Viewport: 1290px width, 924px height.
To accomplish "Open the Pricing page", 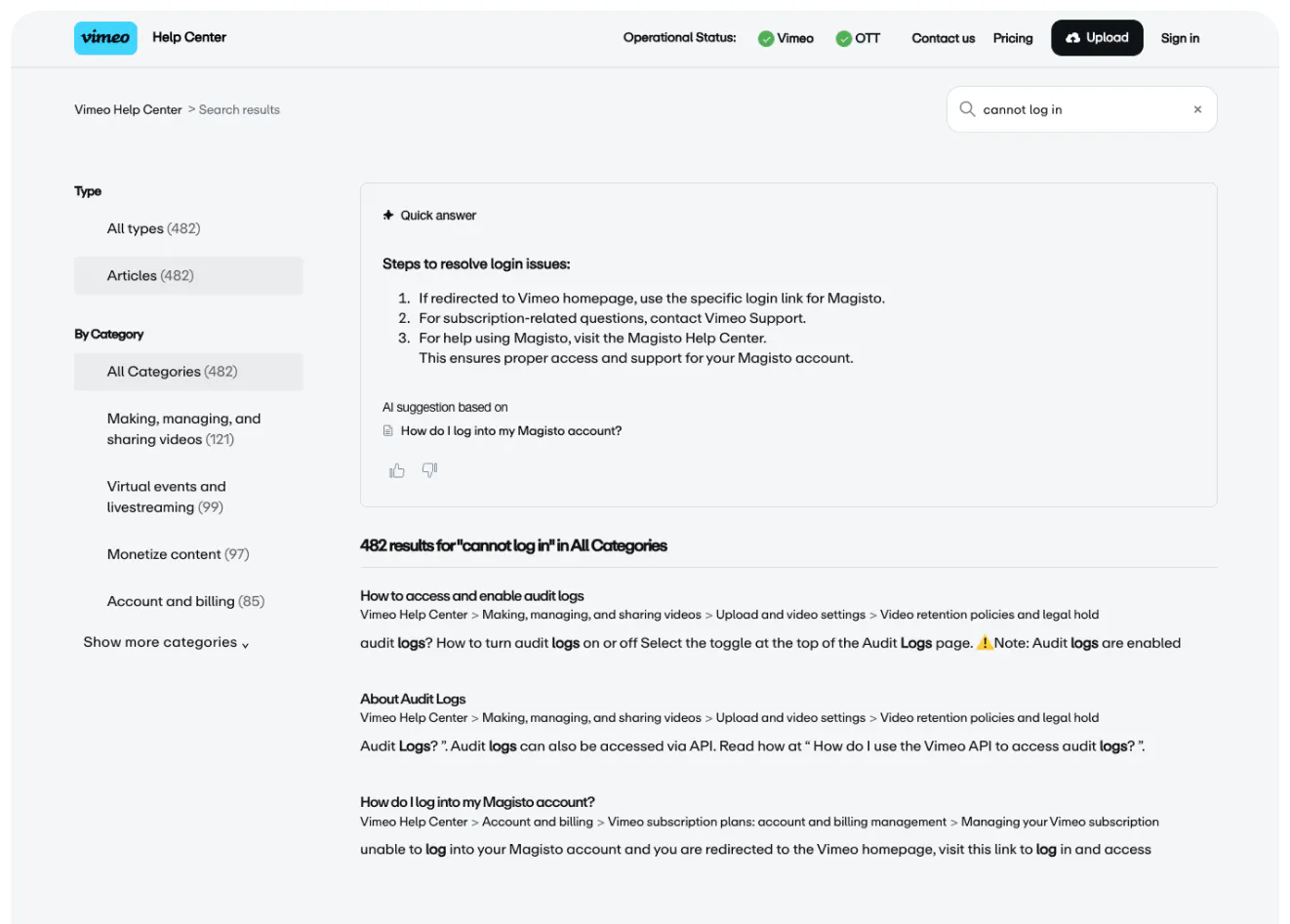I will [x=1013, y=38].
